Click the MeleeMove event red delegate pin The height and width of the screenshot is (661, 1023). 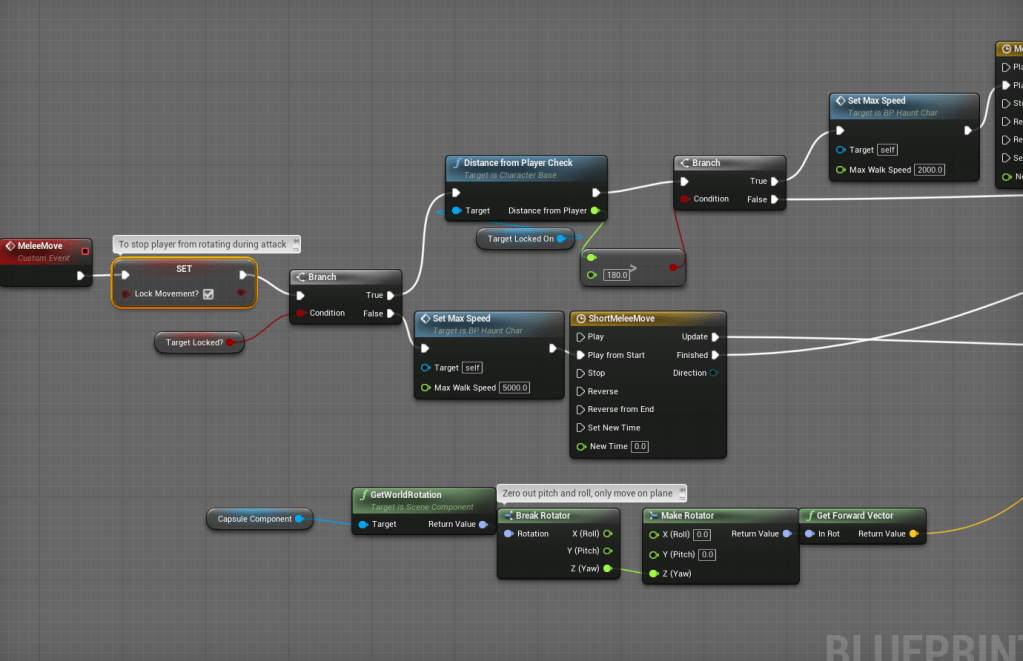(85, 251)
